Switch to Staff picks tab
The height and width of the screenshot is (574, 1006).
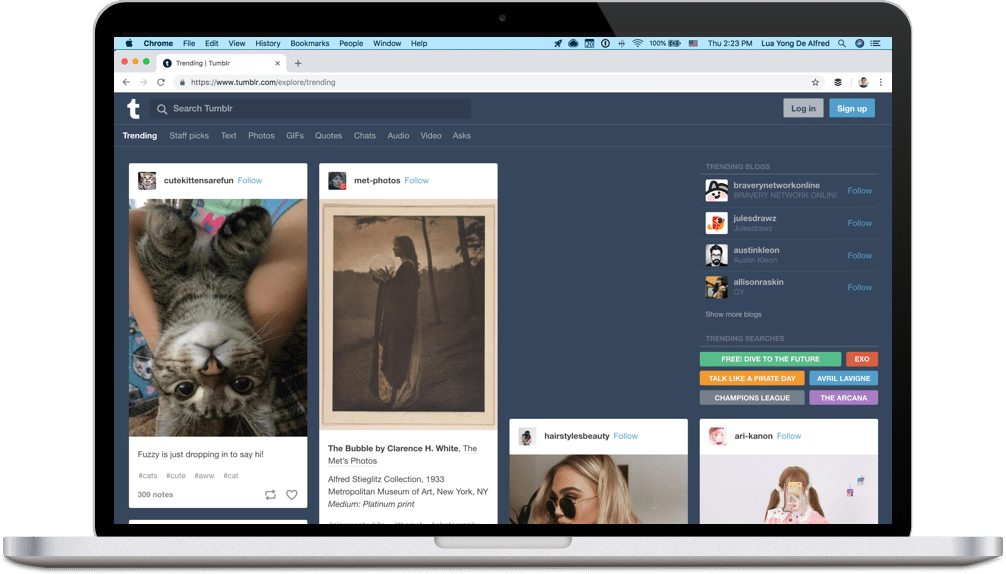[189, 136]
